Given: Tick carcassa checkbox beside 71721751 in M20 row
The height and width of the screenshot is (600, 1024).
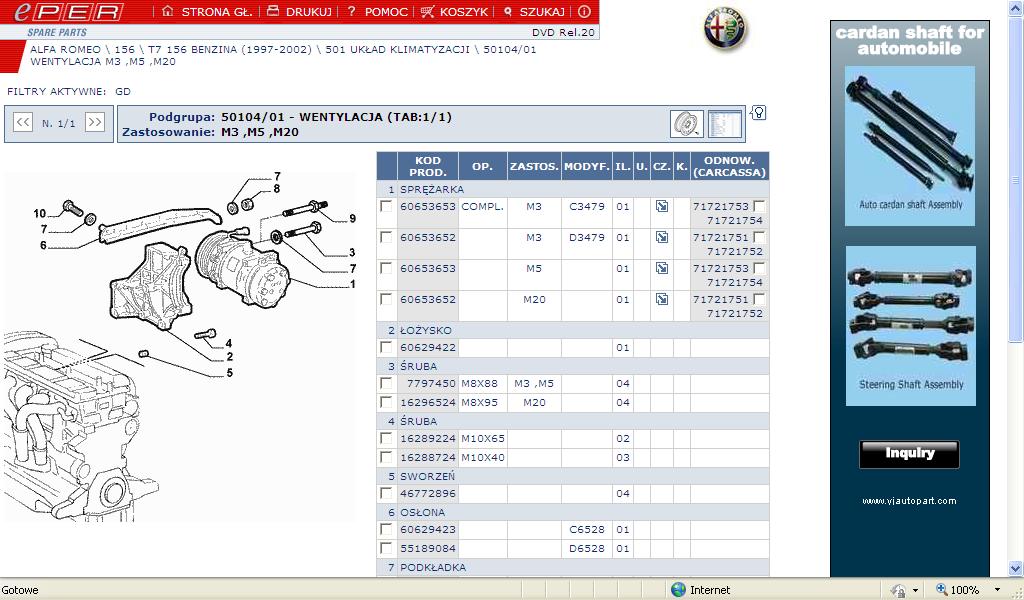Looking at the screenshot, I should [x=759, y=299].
